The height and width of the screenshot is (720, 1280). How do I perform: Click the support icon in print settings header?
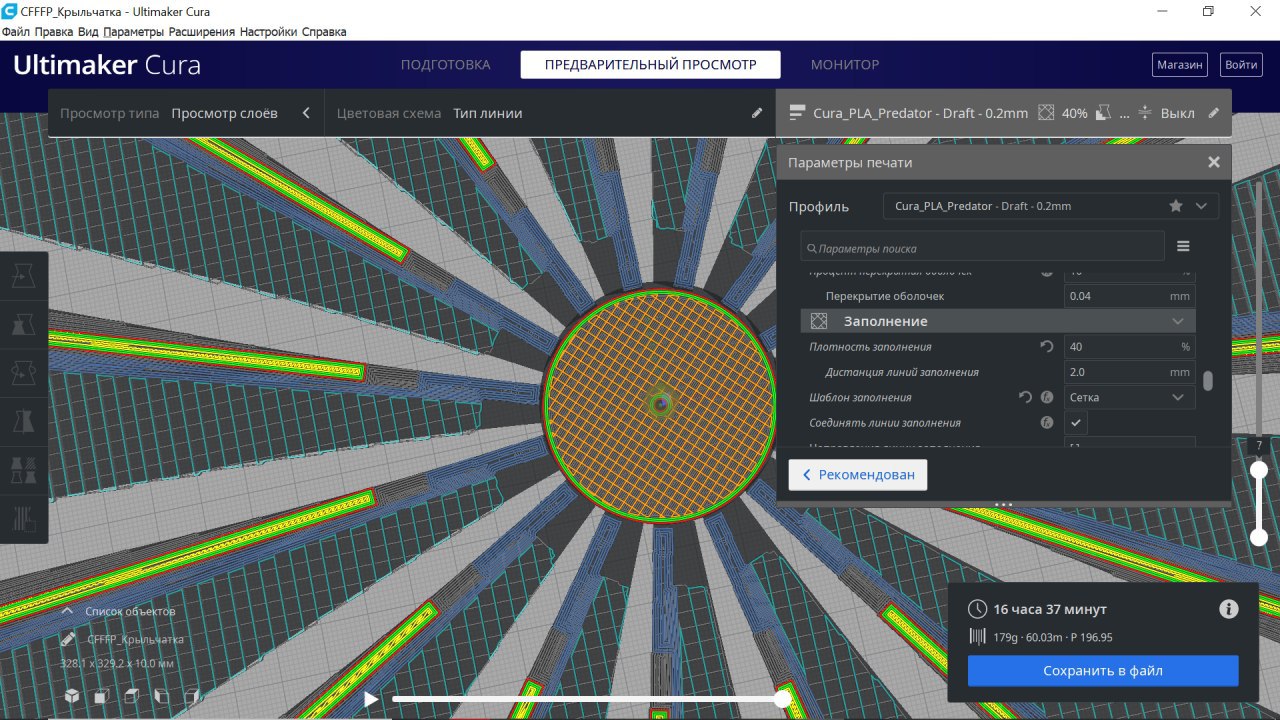tap(1105, 113)
